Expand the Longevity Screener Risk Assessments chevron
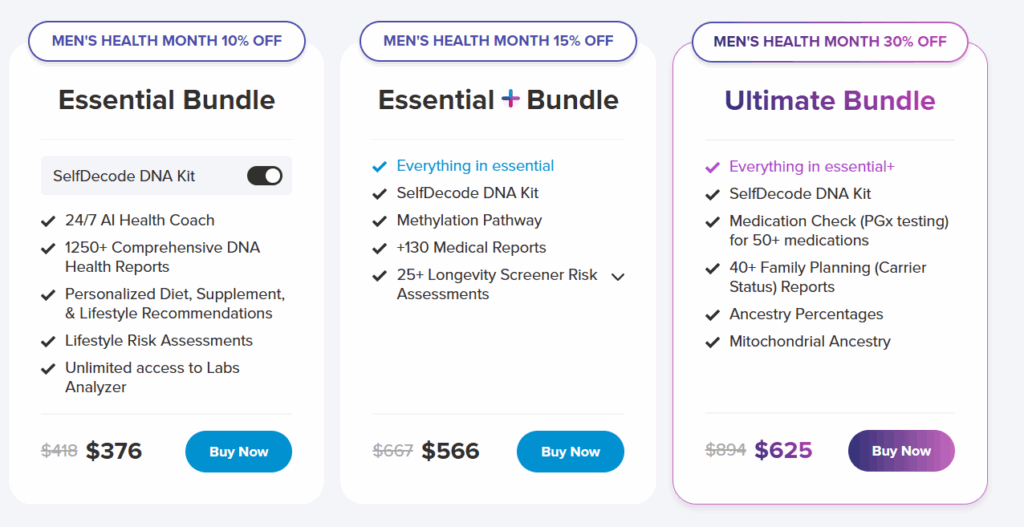This screenshot has height=527, width=1024. tap(617, 276)
